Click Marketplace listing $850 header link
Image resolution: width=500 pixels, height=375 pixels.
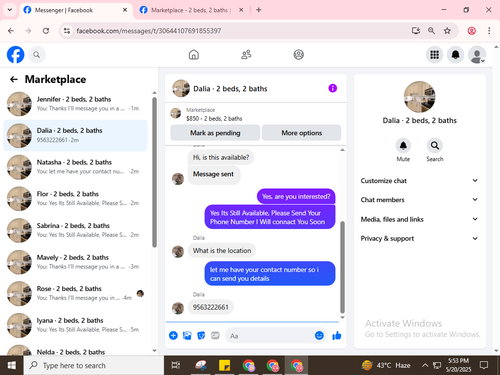point(214,114)
